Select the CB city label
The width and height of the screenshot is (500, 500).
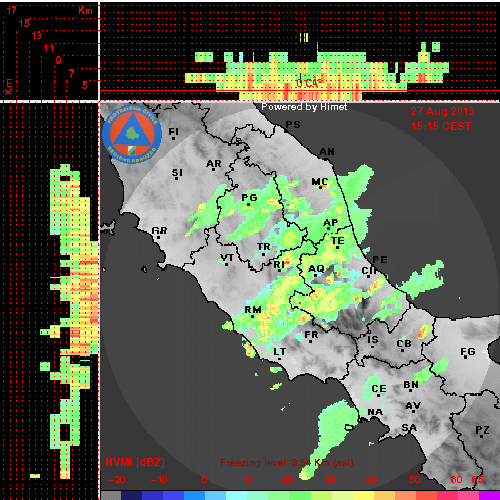pos(404,344)
